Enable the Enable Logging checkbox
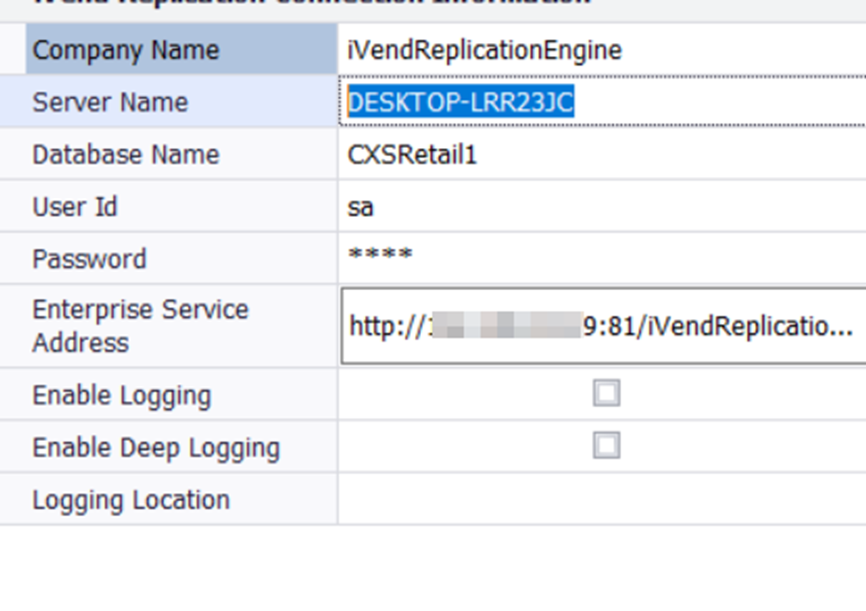This screenshot has height=611, width=866. [606, 393]
